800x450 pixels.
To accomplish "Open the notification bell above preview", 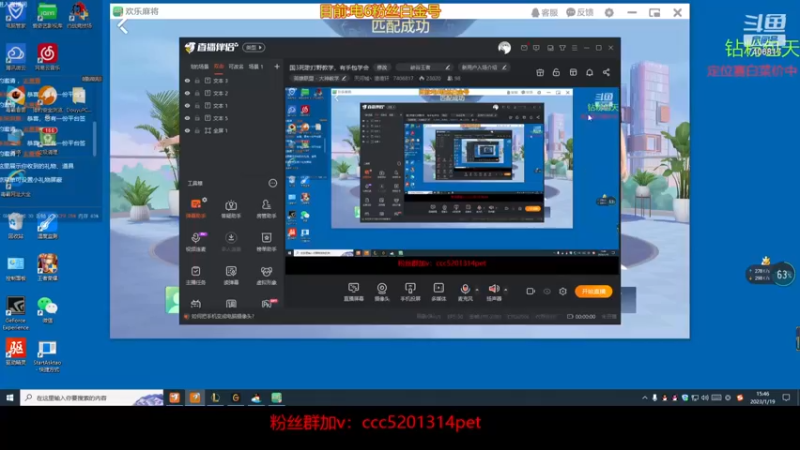I will (x=589, y=72).
